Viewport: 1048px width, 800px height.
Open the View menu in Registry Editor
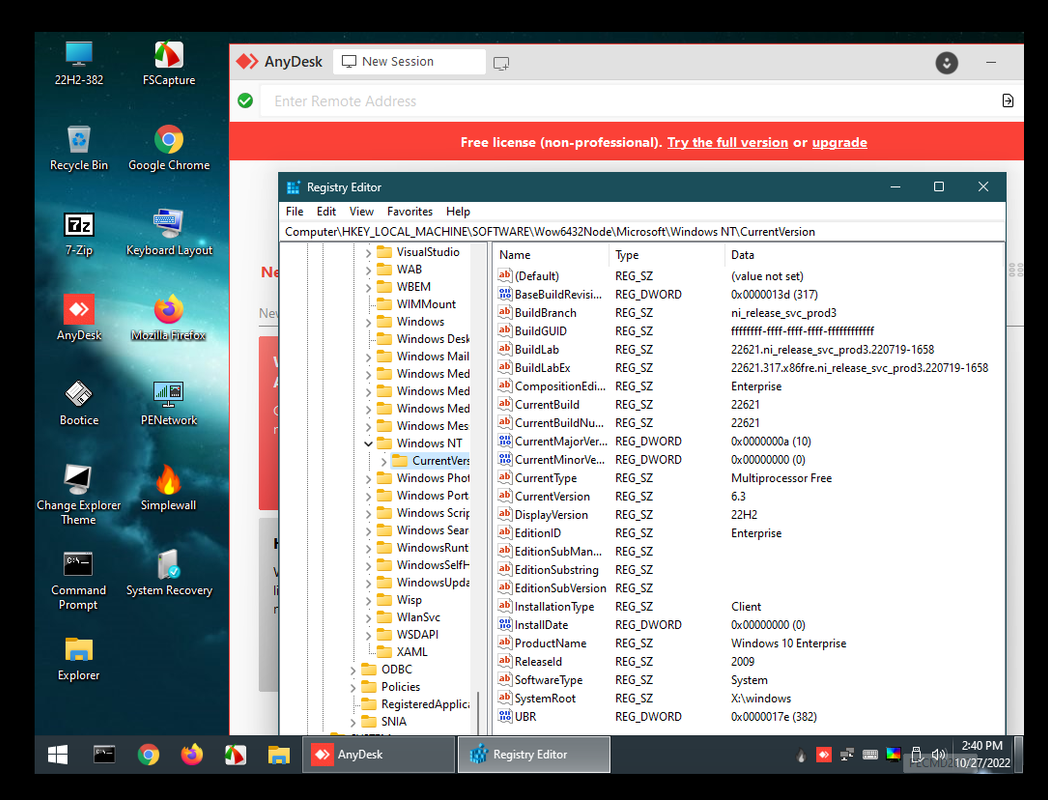click(x=361, y=211)
